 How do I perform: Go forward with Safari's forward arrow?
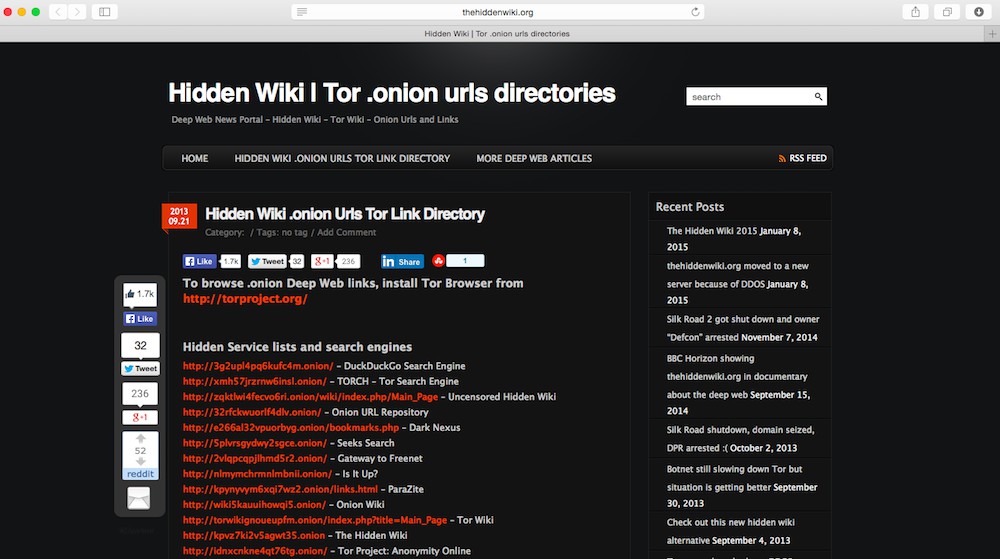pos(77,11)
